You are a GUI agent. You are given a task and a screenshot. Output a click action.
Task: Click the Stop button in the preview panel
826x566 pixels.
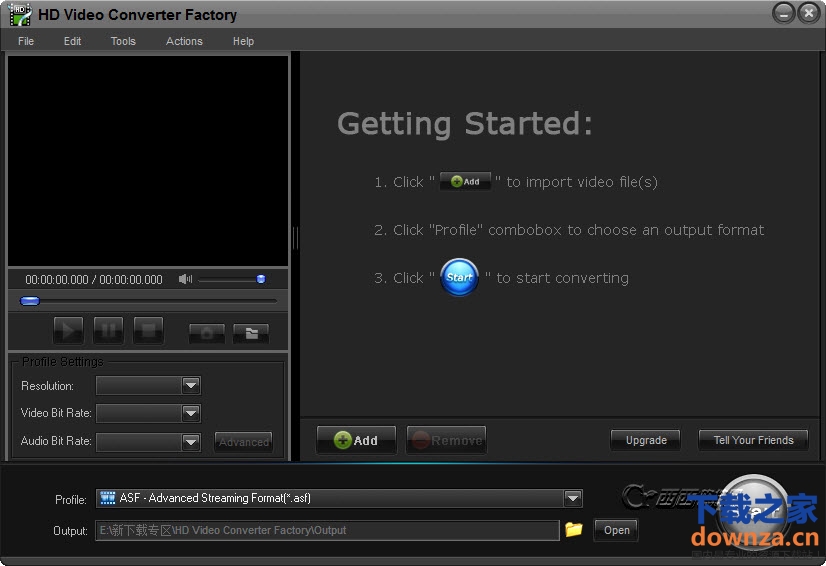[x=149, y=330]
